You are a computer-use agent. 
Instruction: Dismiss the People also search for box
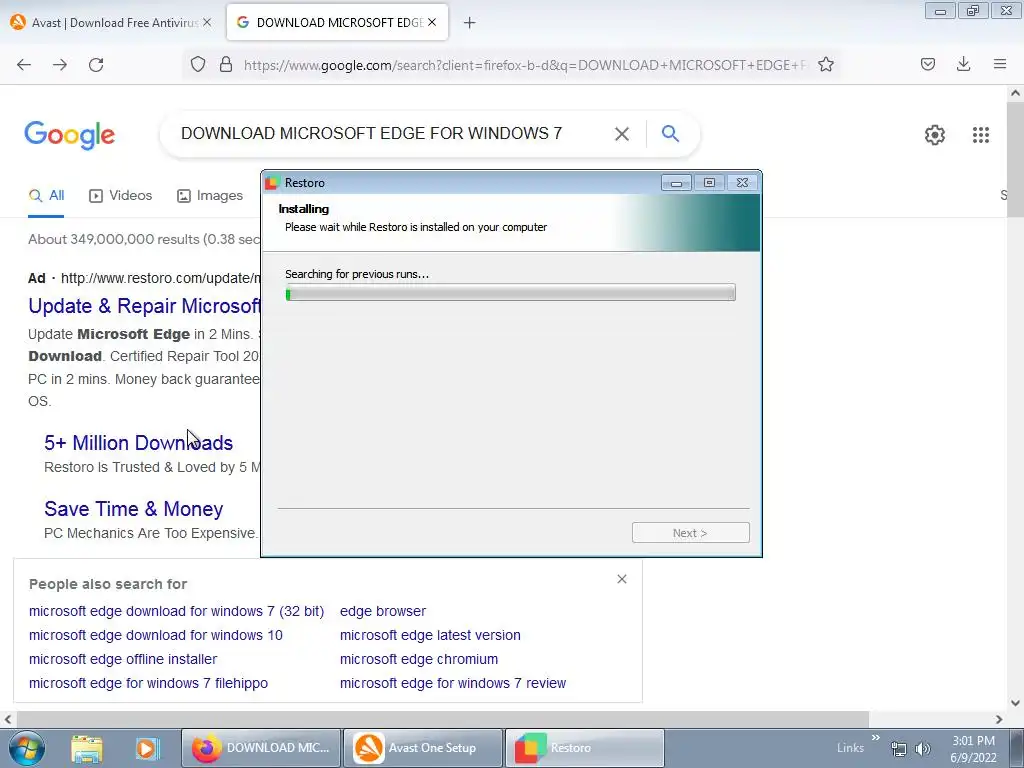(x=622, y=579)
